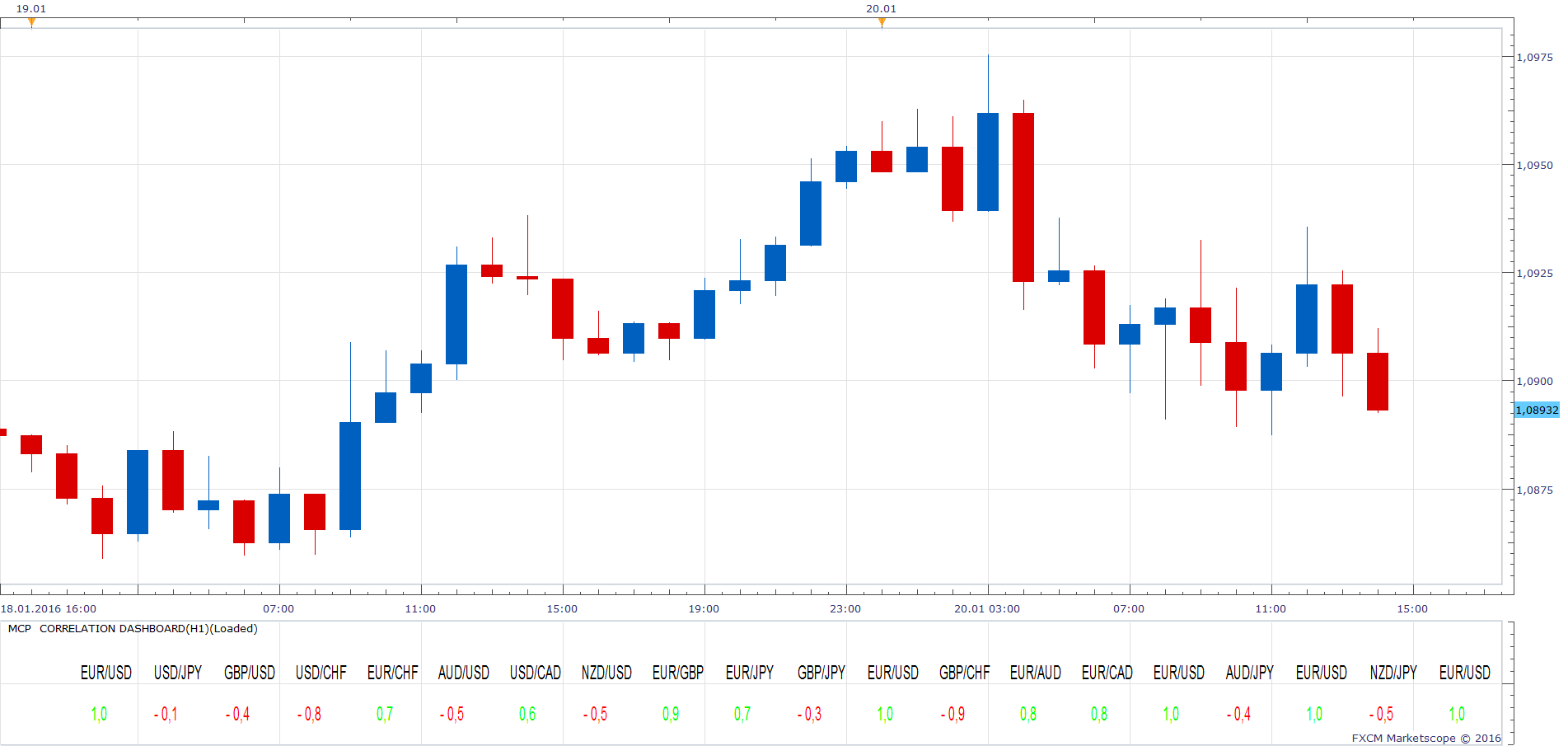Viewport: 1568px width, 746px height.
Task: Click the 23:00 time axis label
Action: (x=845, y=609)
